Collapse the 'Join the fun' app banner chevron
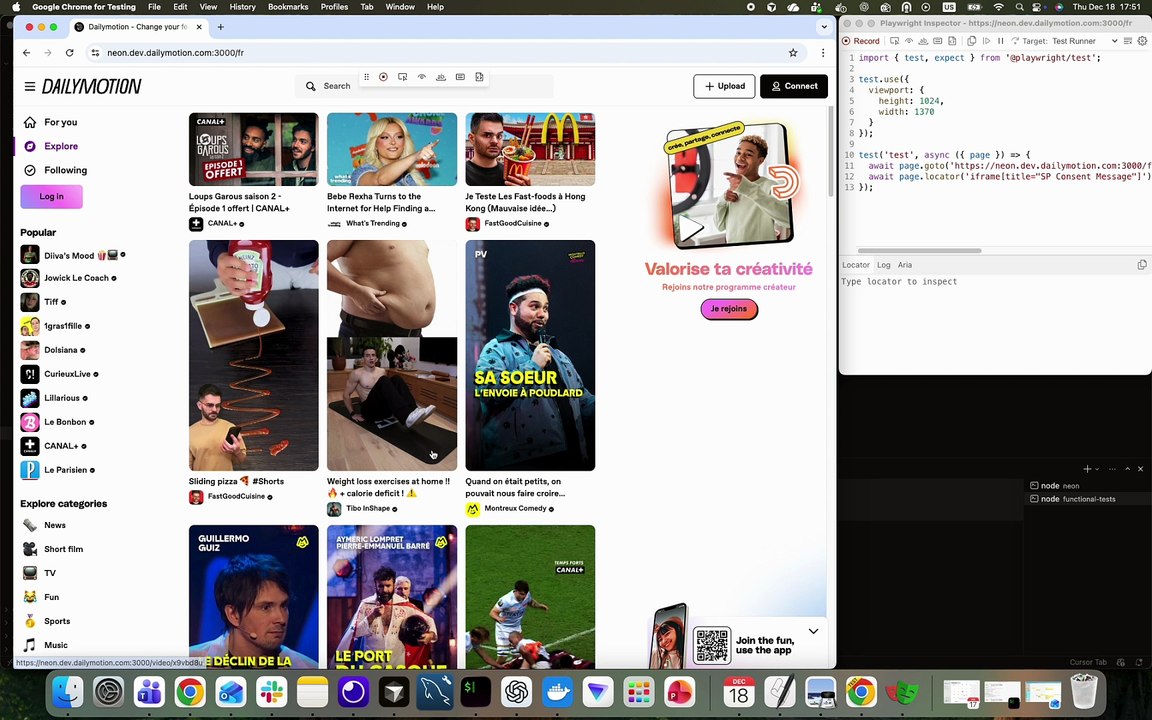This screenshot has height=720, width=1152. pyautogui.click(x=813, y=631)
